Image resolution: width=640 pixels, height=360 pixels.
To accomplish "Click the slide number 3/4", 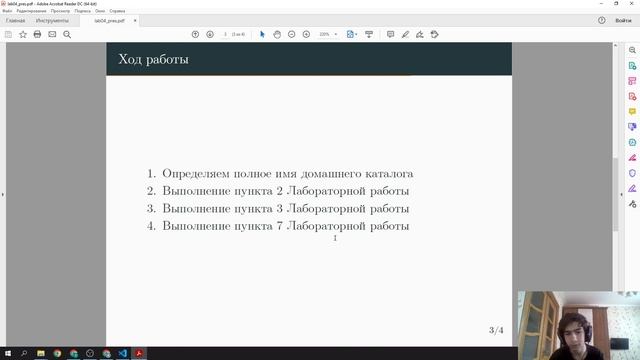I will 496,330.
